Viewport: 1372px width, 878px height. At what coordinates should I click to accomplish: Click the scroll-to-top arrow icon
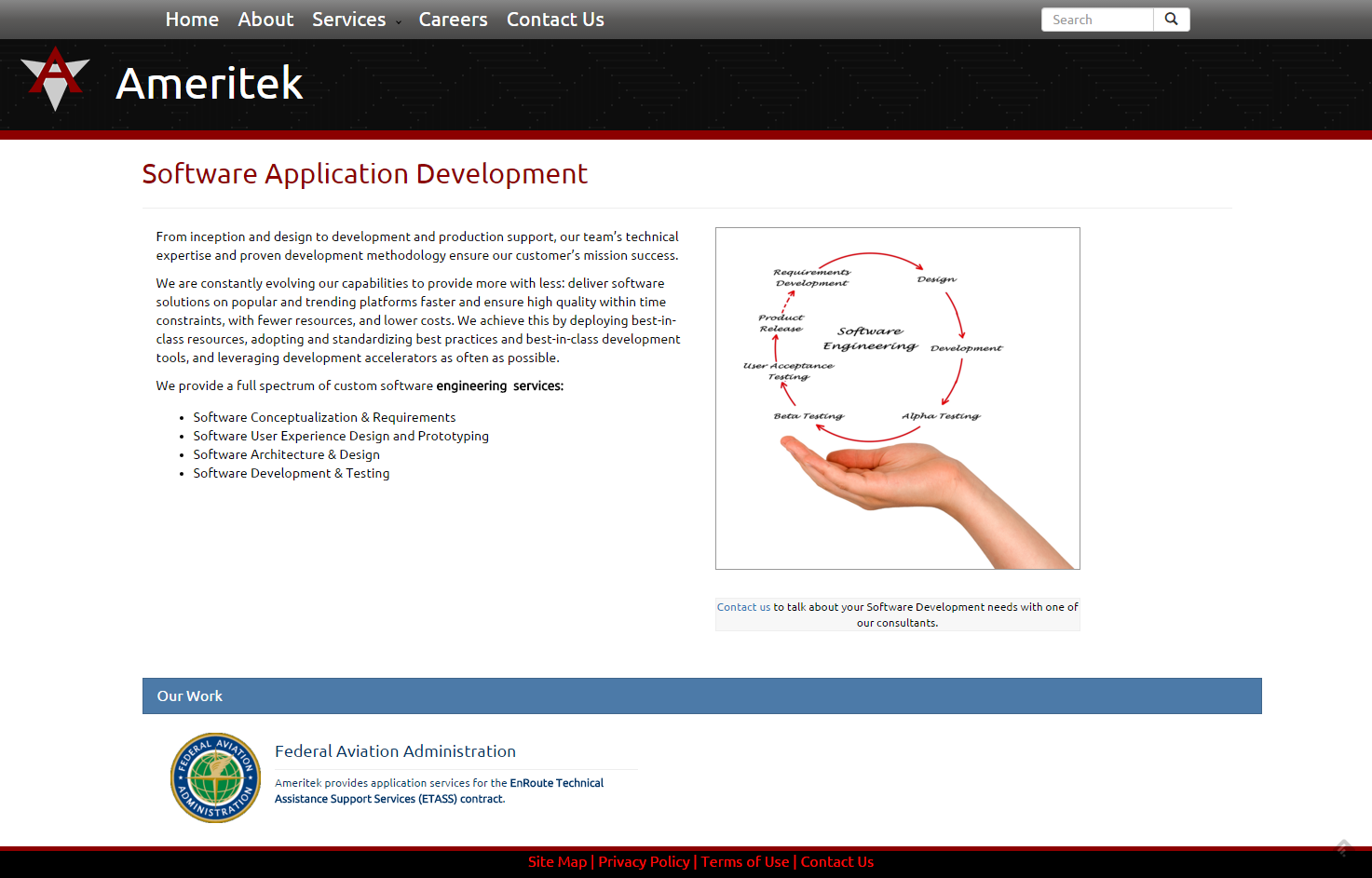click(1342, 847)
